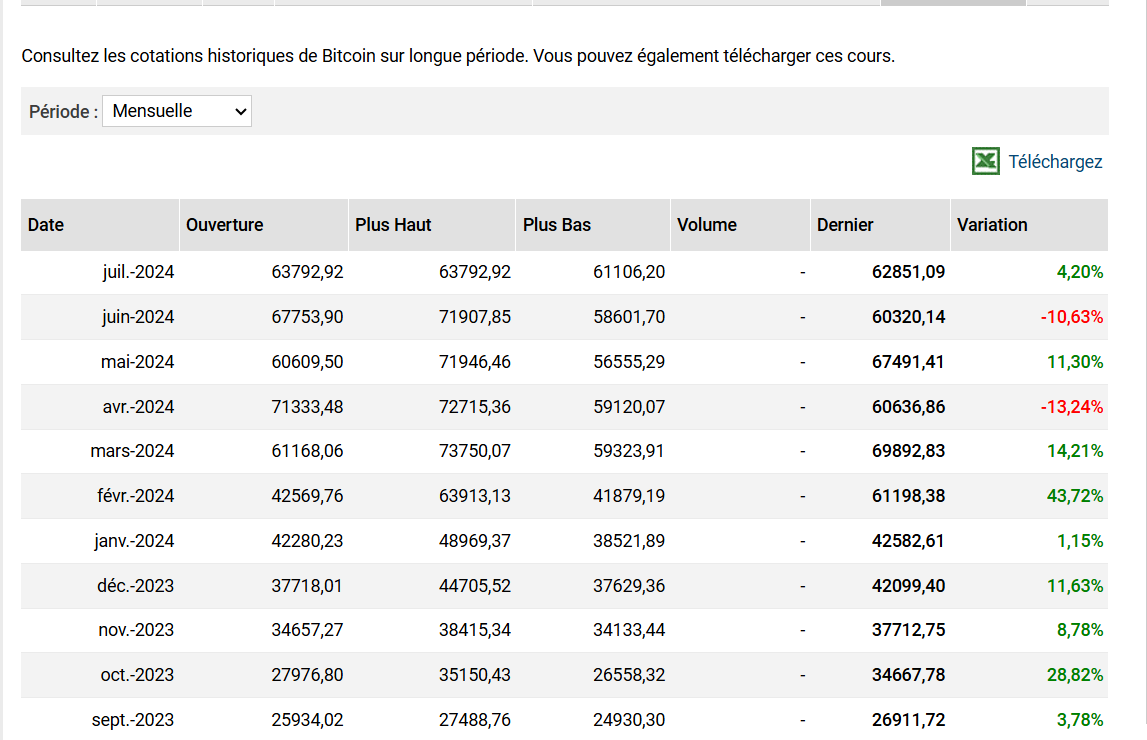Click the 71333,48 opening price

click(x=307, y=407)
